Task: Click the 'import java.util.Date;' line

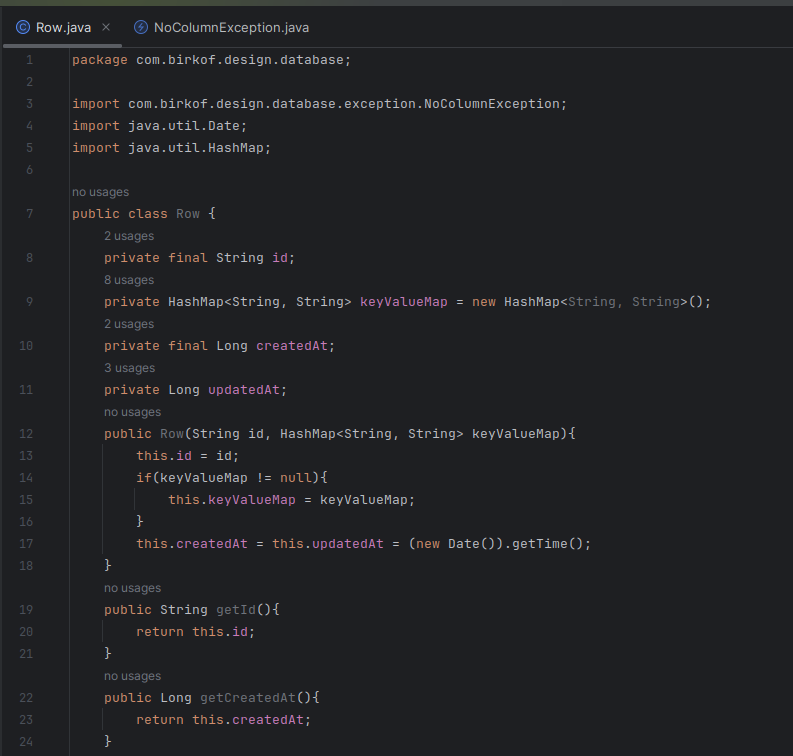Action: [x=159, y=126]
